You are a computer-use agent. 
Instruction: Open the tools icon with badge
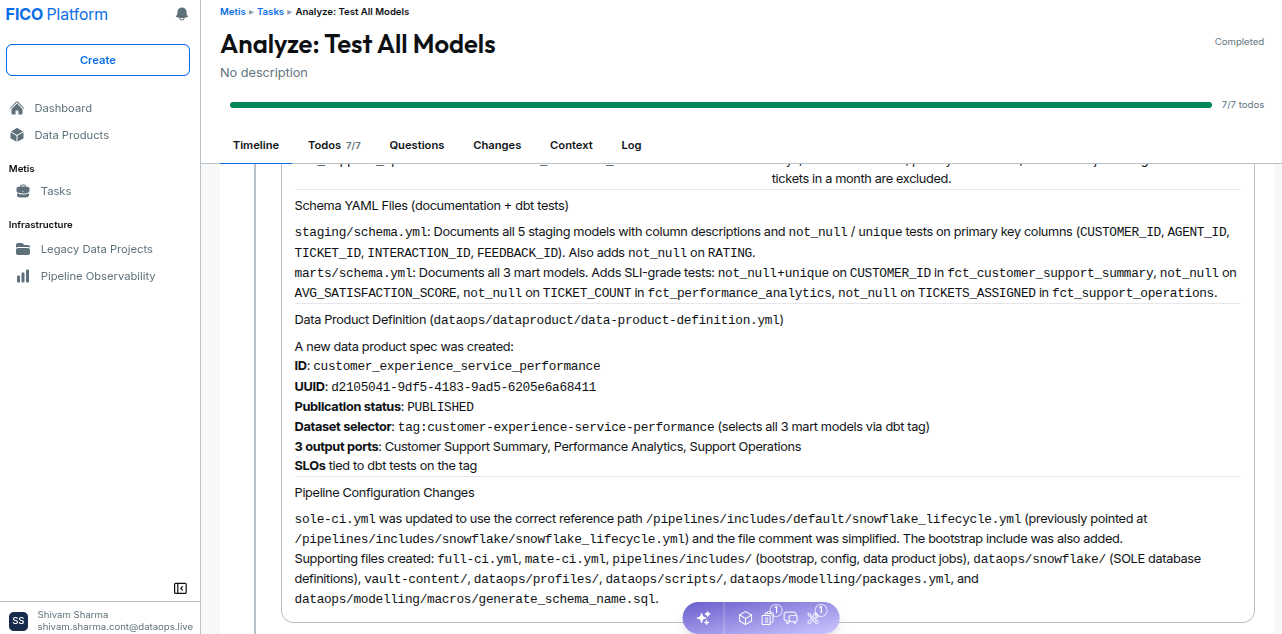(x=814, y=617)
